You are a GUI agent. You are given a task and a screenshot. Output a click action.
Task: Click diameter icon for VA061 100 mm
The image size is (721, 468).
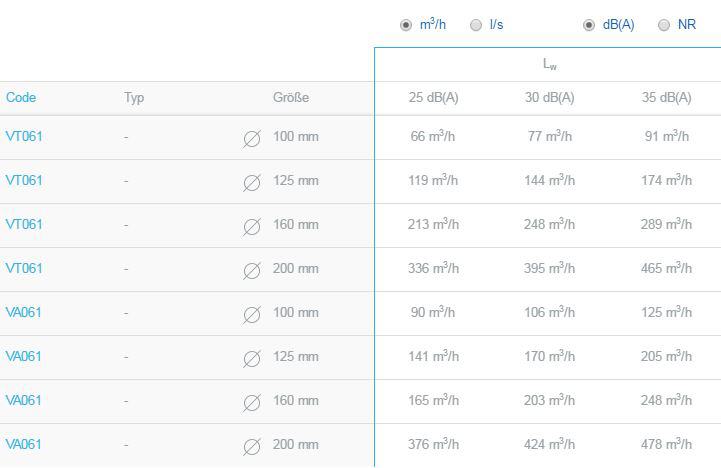pos(252,315)
